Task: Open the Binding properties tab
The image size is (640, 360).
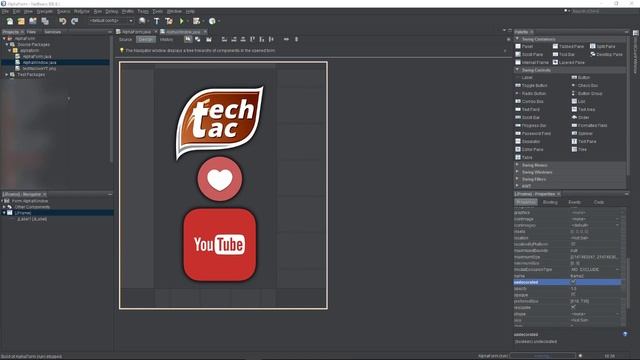Action: click(x=550, y=202)
